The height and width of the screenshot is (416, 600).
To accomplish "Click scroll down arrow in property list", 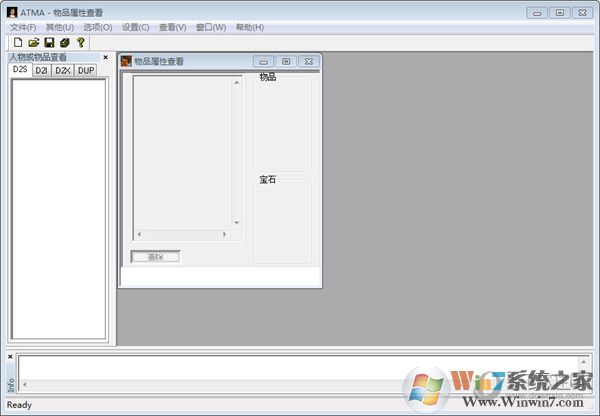I will pos(236,223).
